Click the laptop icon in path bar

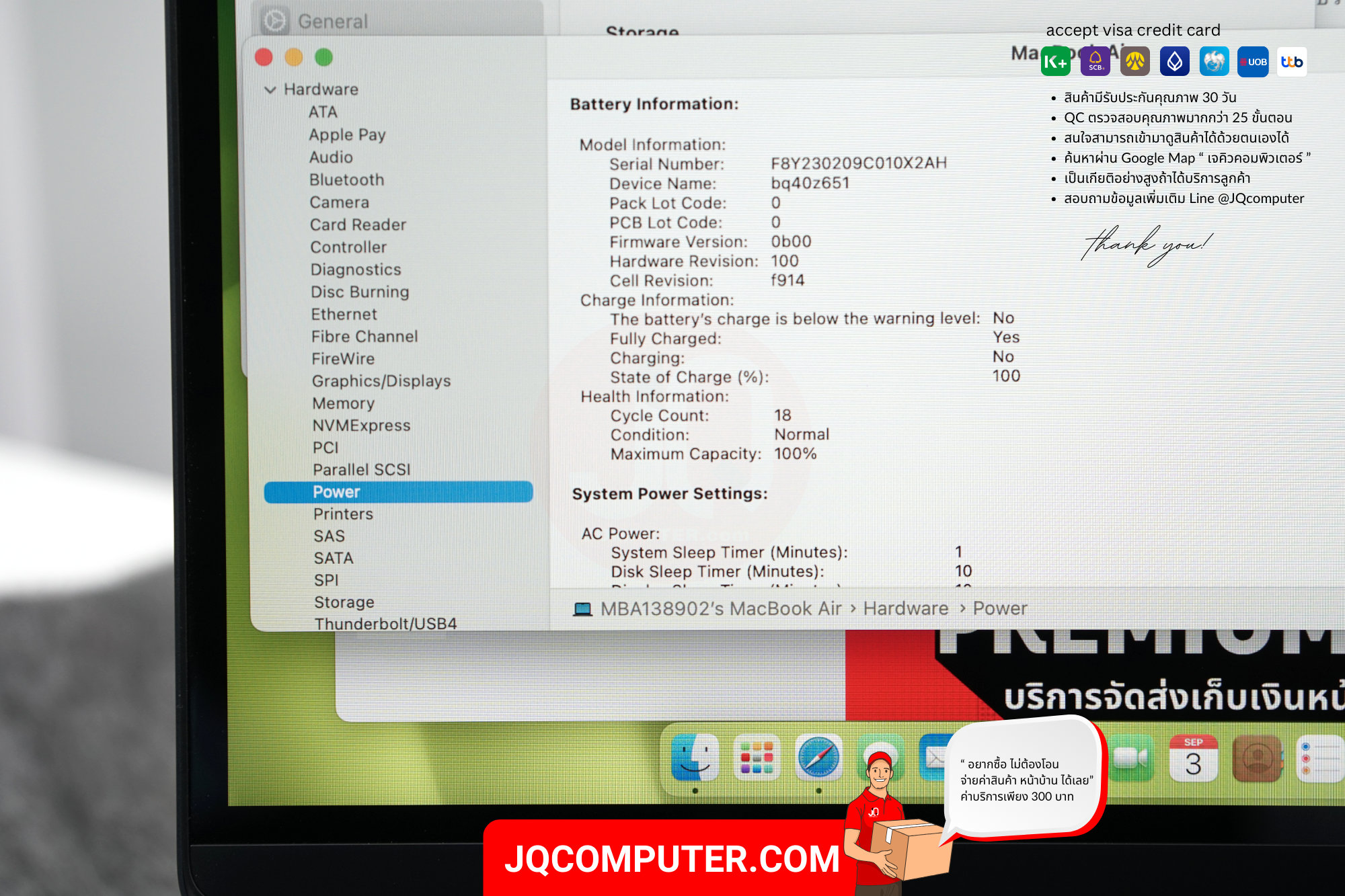pos(582,609)
